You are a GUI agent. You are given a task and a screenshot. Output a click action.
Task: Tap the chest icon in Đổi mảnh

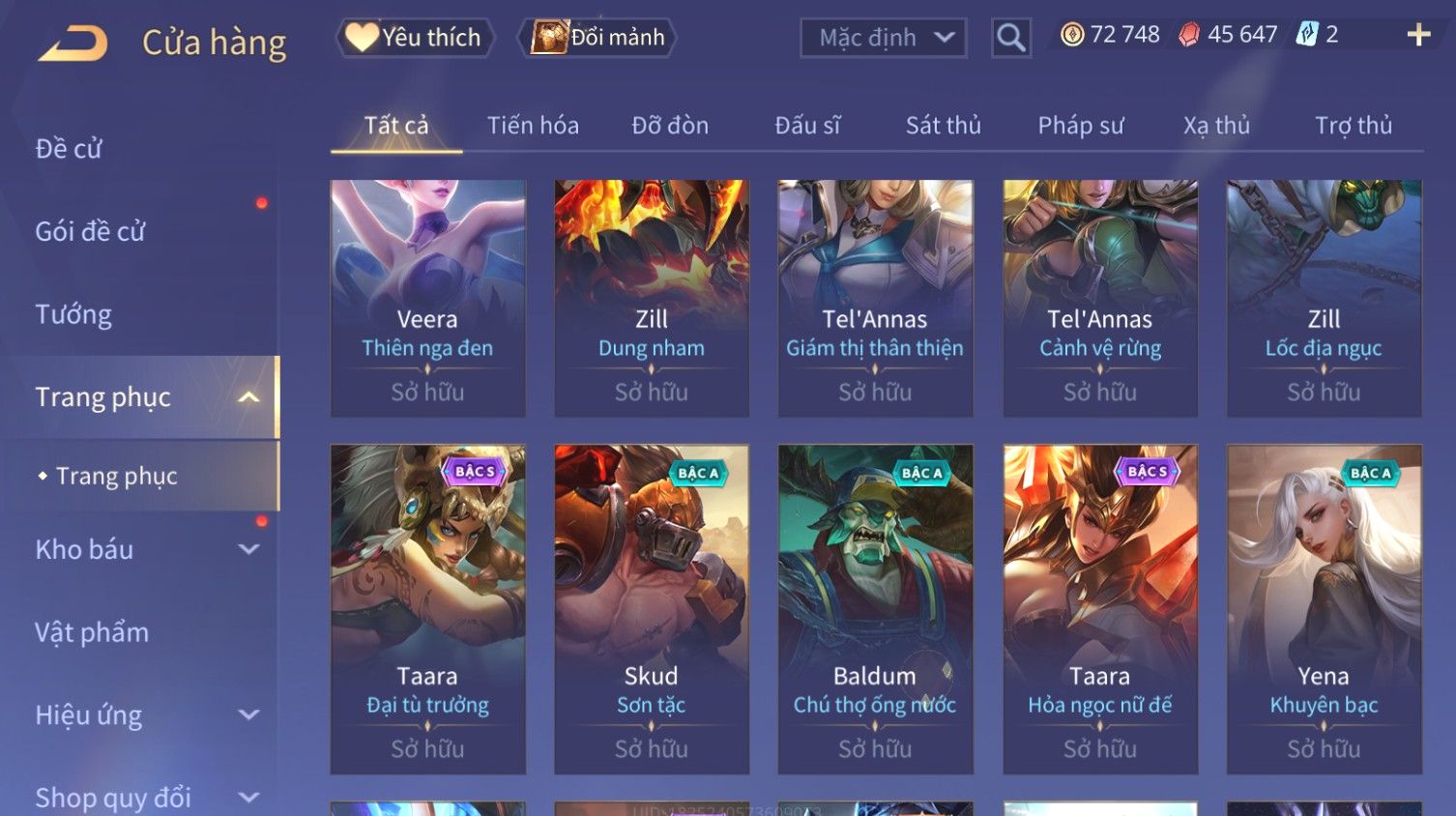point(548,38)
